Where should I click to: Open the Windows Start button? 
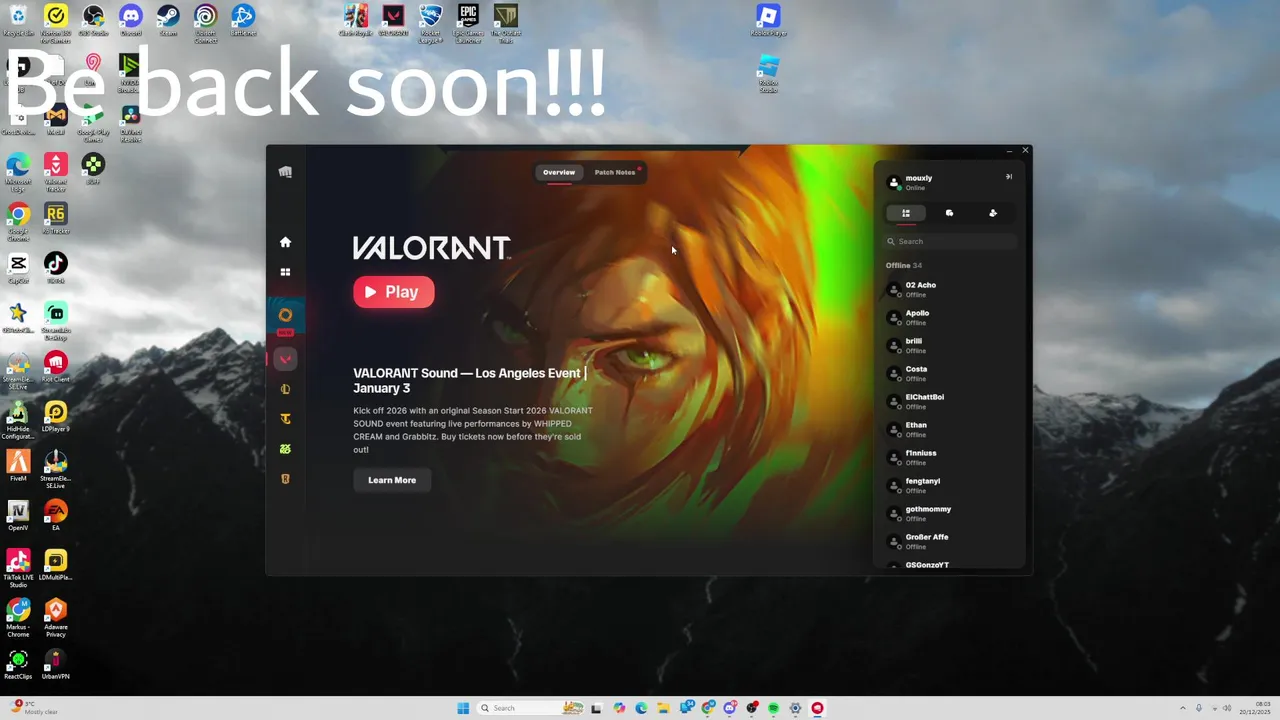[463, 708]
